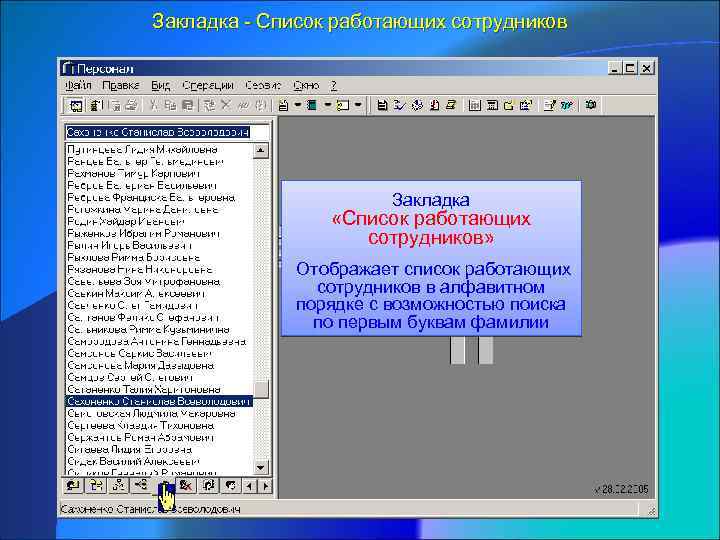Open dropdown arrow beside the document icon
This screenshot has width=720, height=540.
click(x=298, y=106)
